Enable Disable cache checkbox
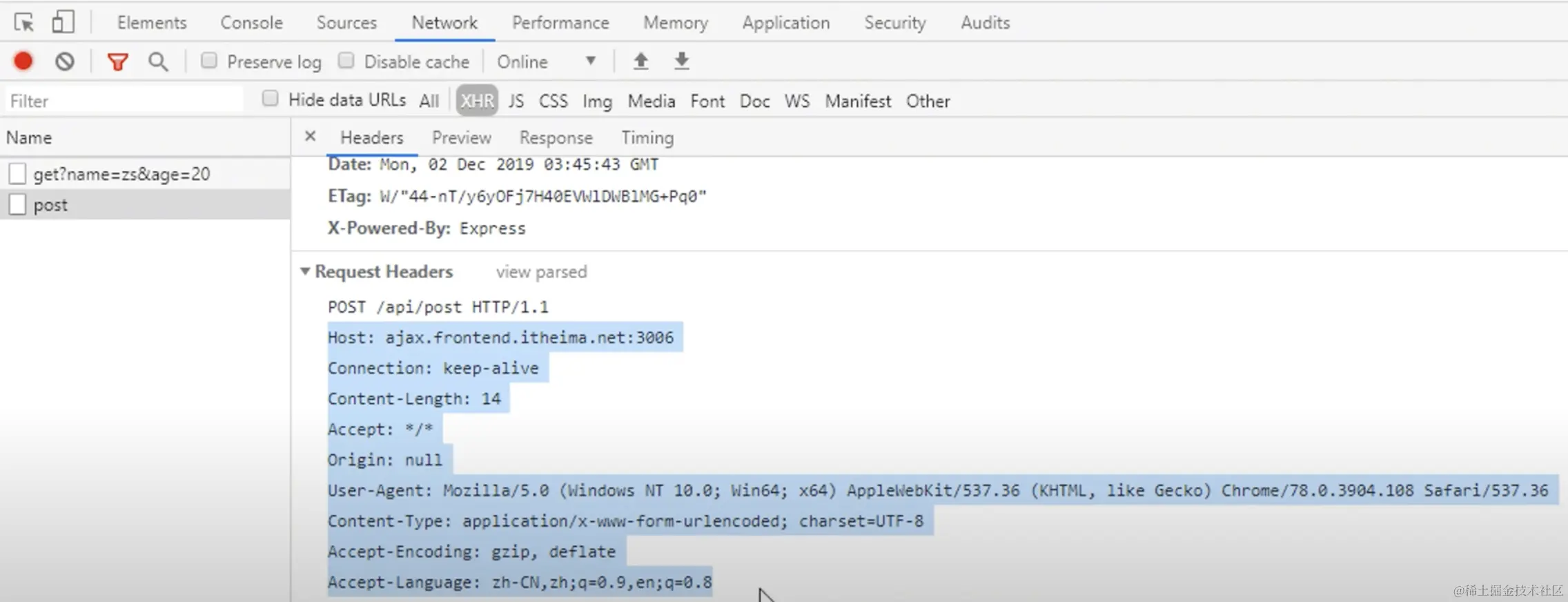The height and width of the screenshot is (602, 1568). 346,61
